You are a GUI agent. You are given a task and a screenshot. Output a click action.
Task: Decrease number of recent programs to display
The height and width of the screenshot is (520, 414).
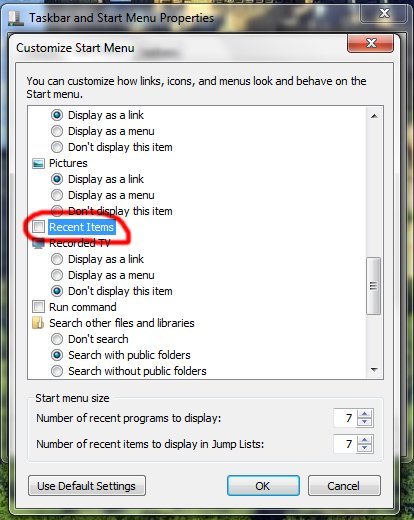click(365, 422)
